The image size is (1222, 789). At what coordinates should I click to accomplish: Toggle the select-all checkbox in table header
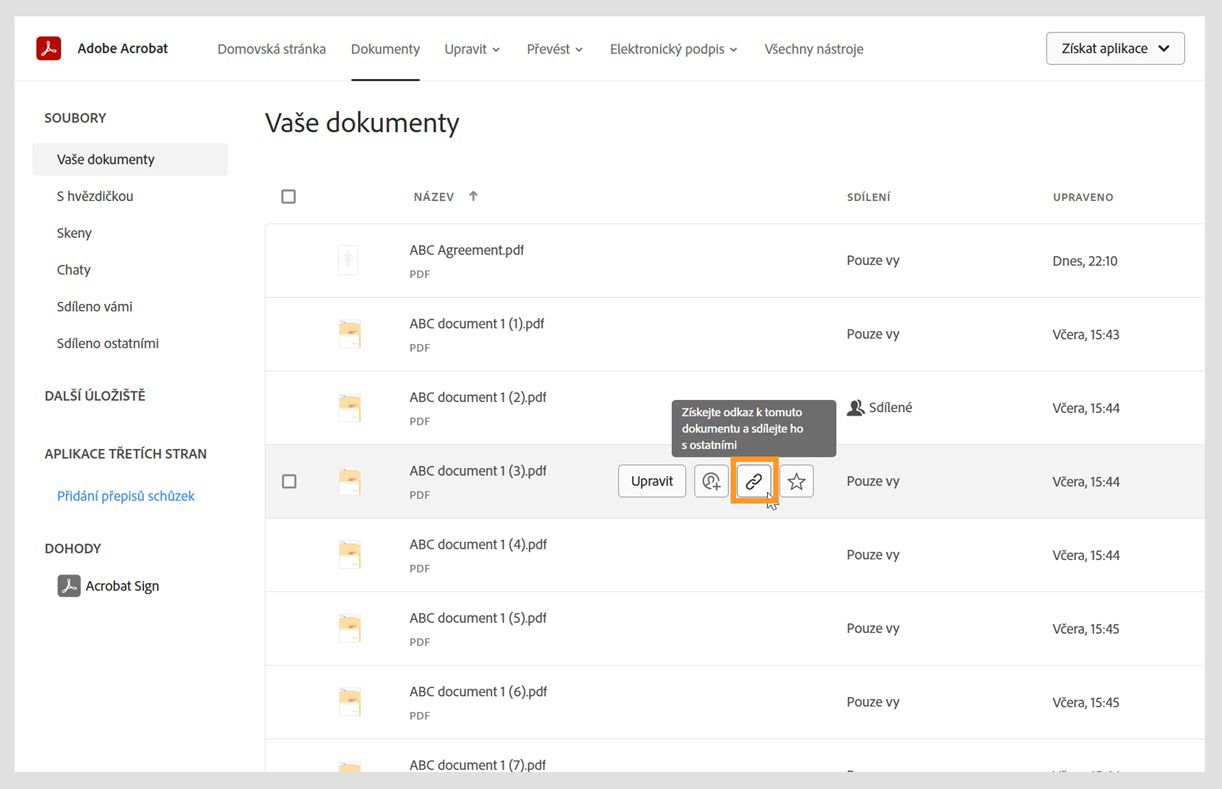289,197
